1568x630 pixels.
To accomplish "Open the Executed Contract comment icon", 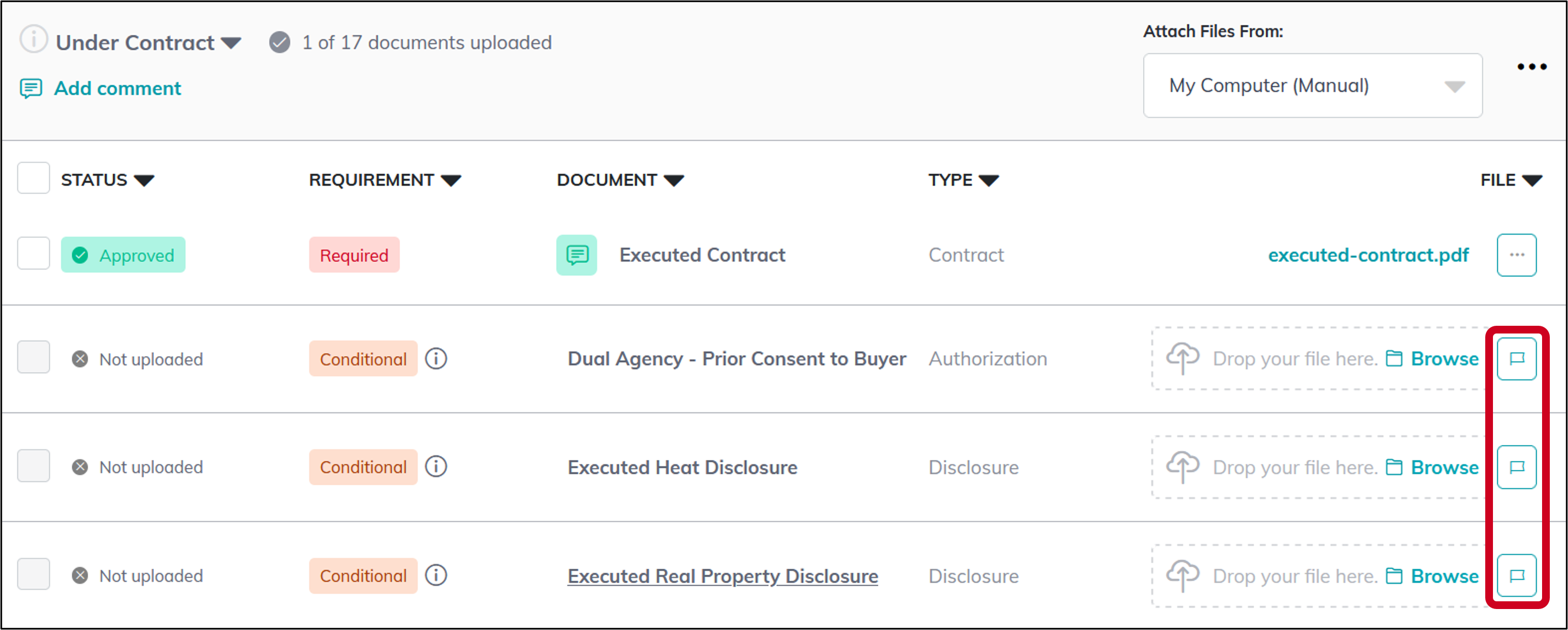I will coord(577,255).
